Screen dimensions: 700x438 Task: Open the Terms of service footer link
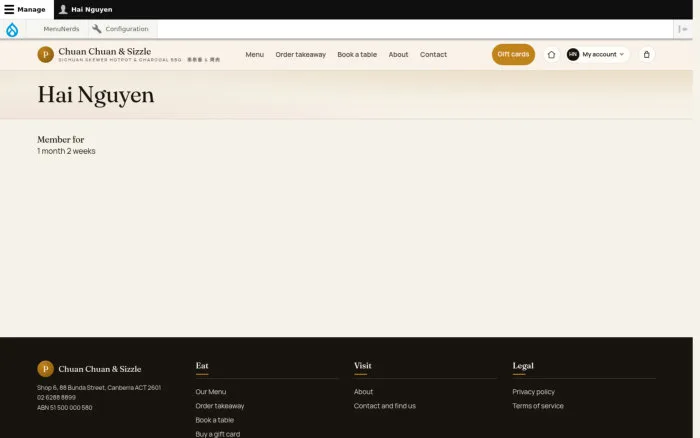tap(538, 406)
